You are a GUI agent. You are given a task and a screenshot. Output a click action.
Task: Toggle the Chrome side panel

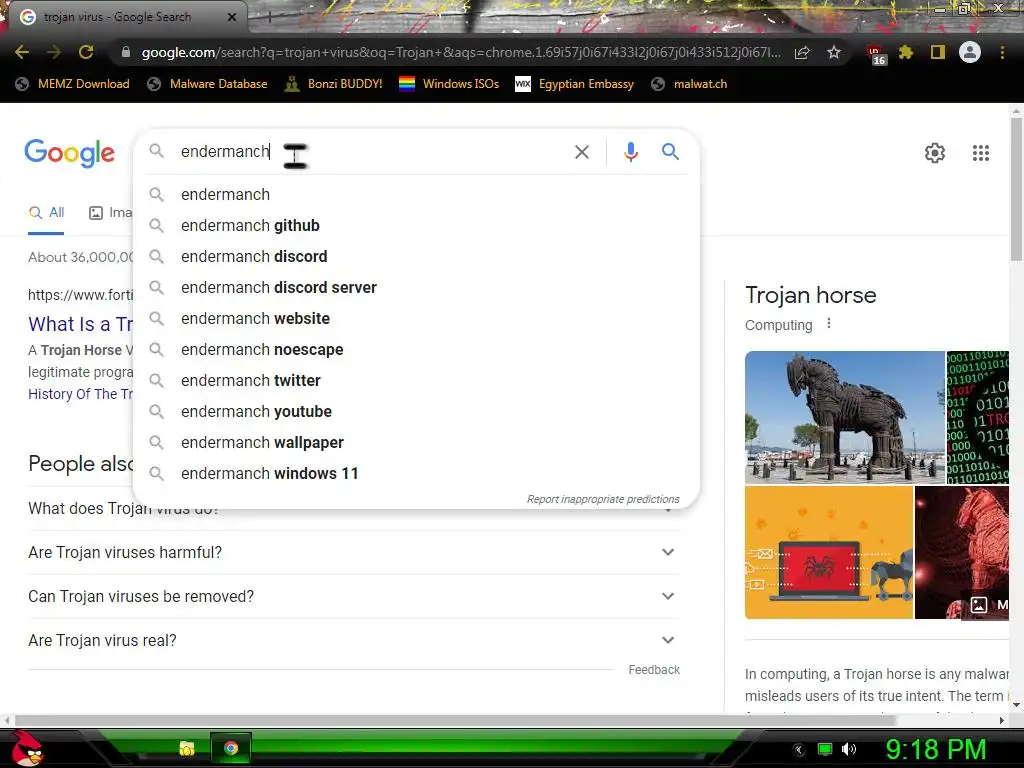pos(938,52)
